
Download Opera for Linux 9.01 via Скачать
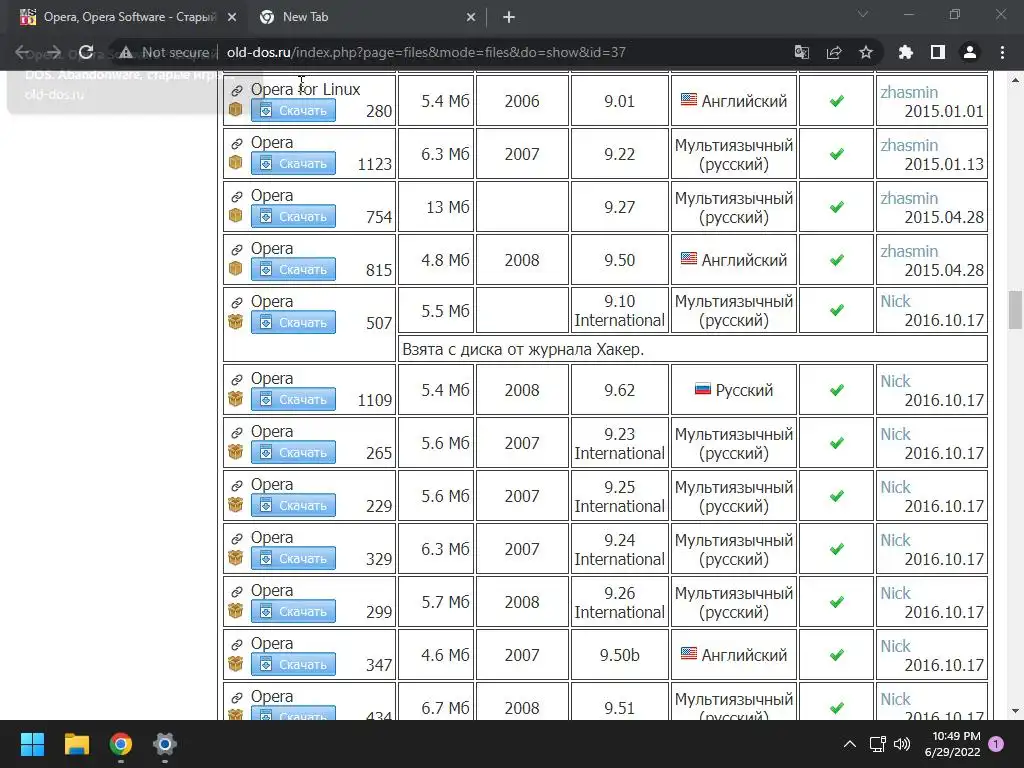click(293, 110)
